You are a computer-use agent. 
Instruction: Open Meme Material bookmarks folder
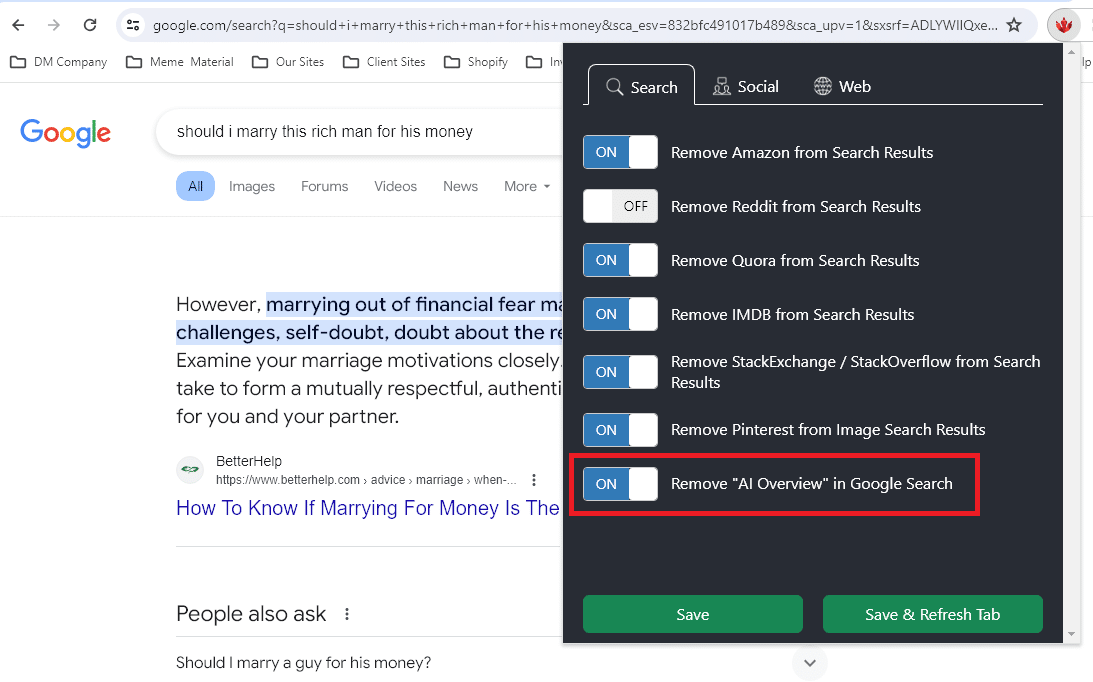pyautogui.click(x=179, y=62)
